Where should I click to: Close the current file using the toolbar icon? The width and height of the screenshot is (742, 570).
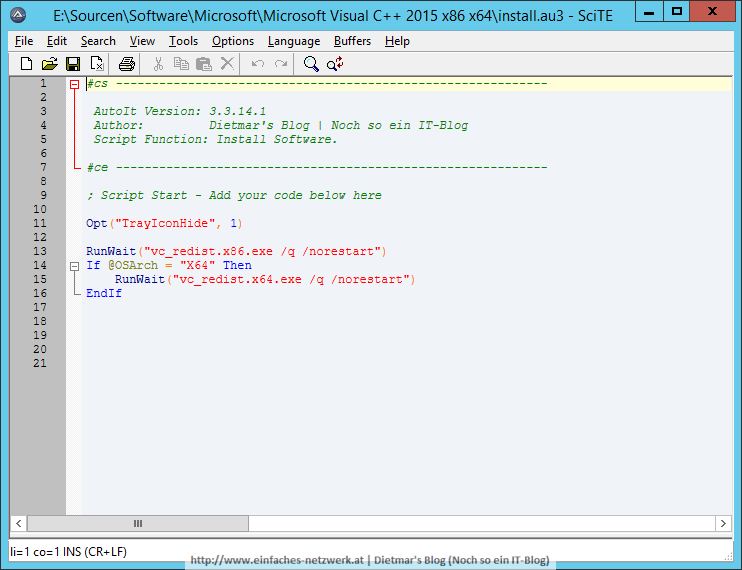(x=97, y=63)
